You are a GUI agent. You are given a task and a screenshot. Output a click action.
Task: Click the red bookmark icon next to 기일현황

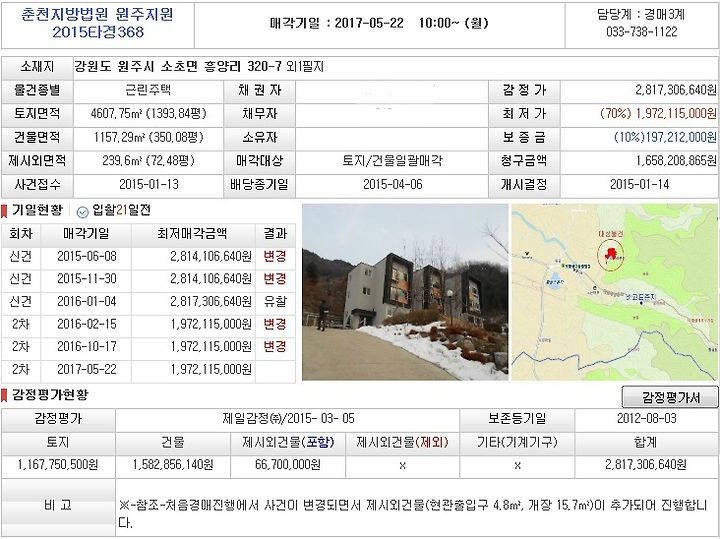point(4,211)
